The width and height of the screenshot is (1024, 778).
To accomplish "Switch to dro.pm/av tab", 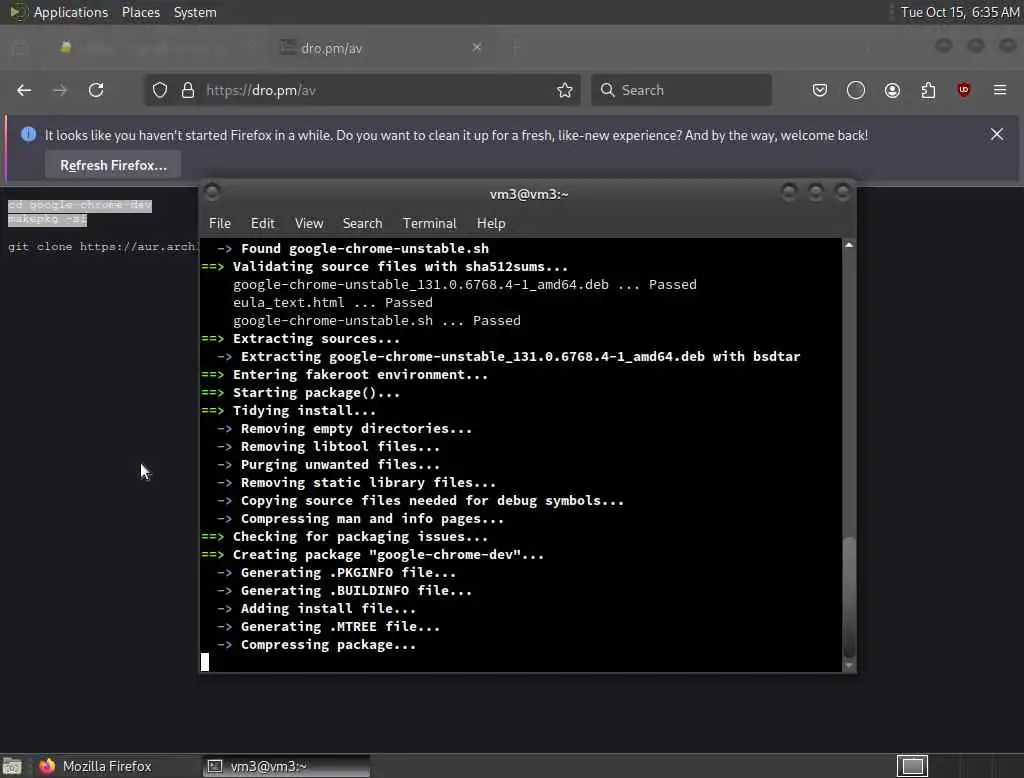I will (381, 48).
